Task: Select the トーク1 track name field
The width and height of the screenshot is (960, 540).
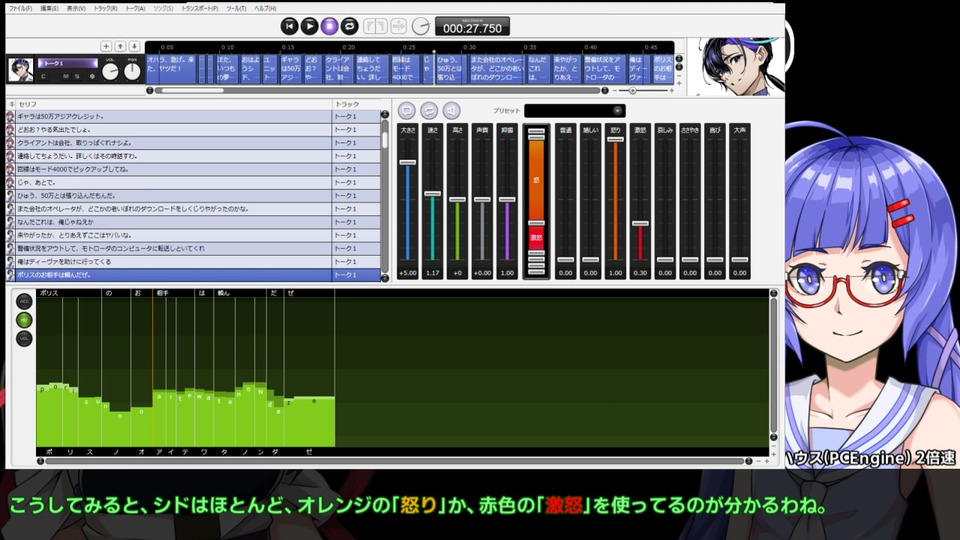Action: (x=68, y=63)
